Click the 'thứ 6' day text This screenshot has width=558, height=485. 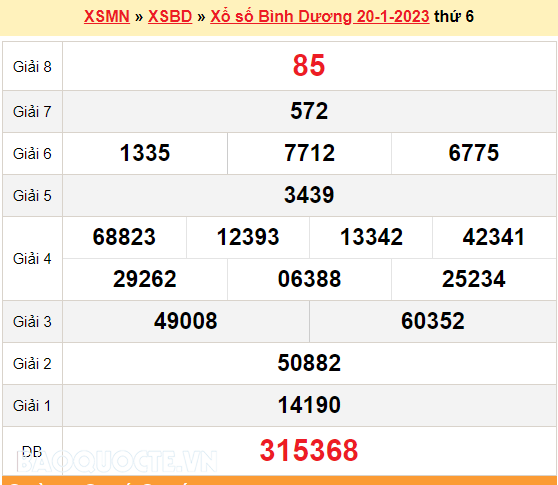pyautogui.click(x=454, y=16)
